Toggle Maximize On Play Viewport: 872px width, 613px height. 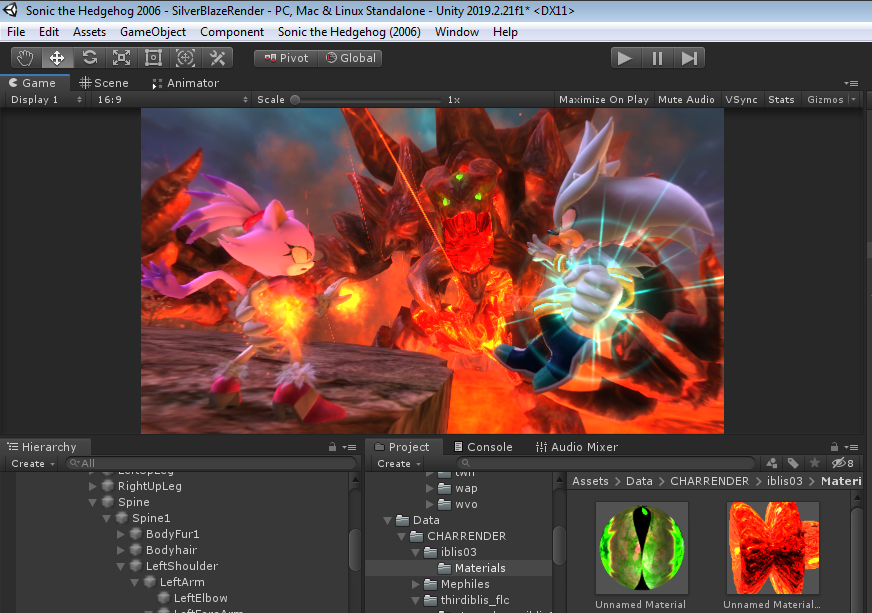coord(604,100)
